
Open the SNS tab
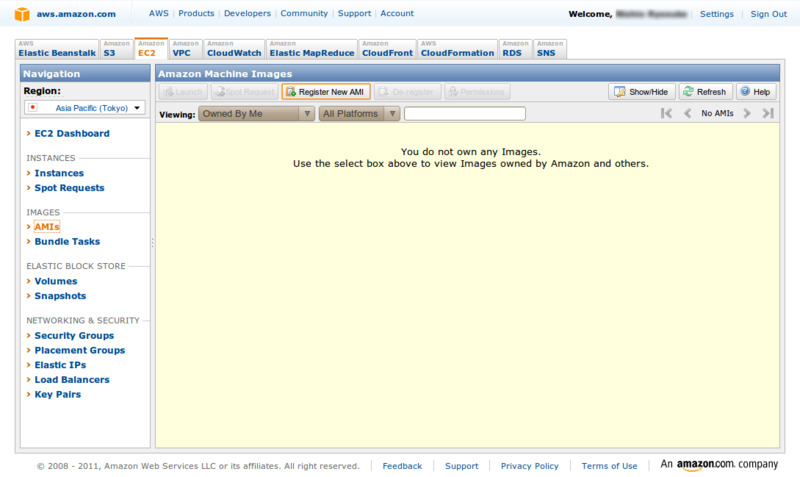tap(550, 49)
